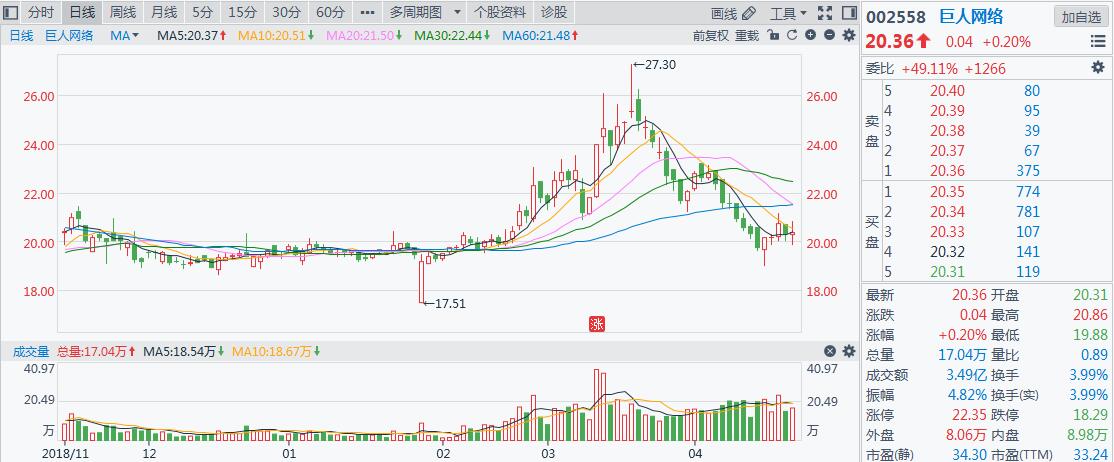Open the 月线 monthly chart tab
The height and width of the screenshot is (462, 1114).
click(165, 12)
